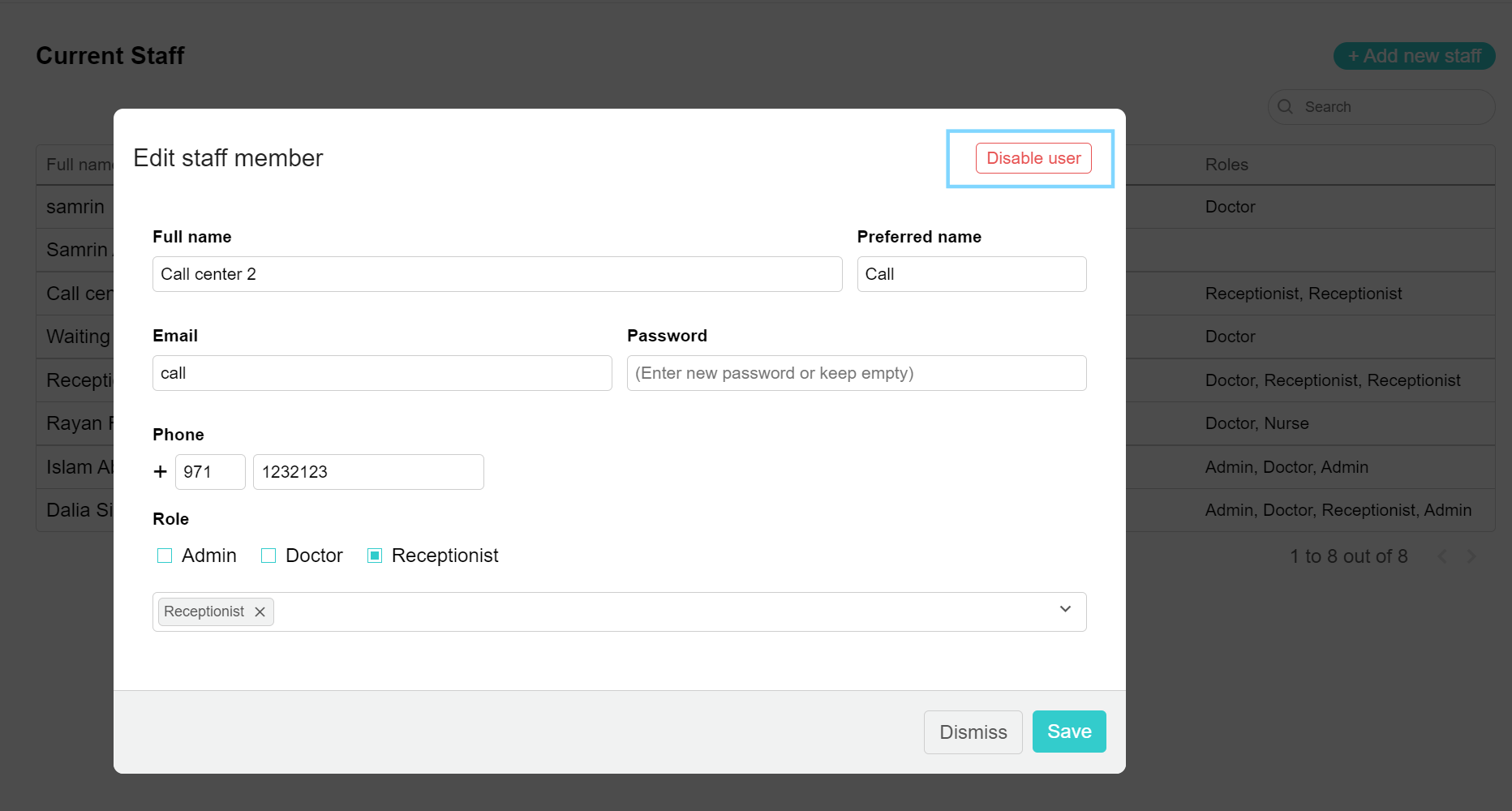Viewport: 1512px width, 811px height.
Task: Tick the Admin role checkbox
Action: coord(165,556)
